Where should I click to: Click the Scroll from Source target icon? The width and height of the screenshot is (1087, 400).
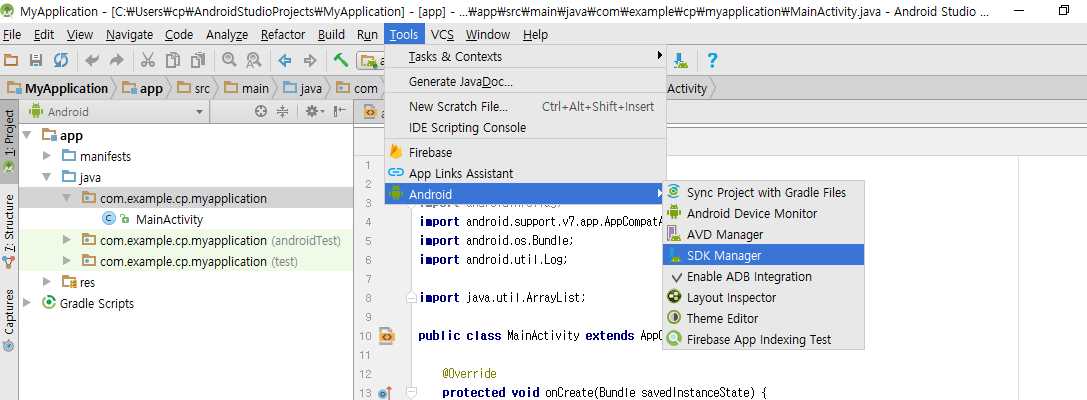click(261, 111)
